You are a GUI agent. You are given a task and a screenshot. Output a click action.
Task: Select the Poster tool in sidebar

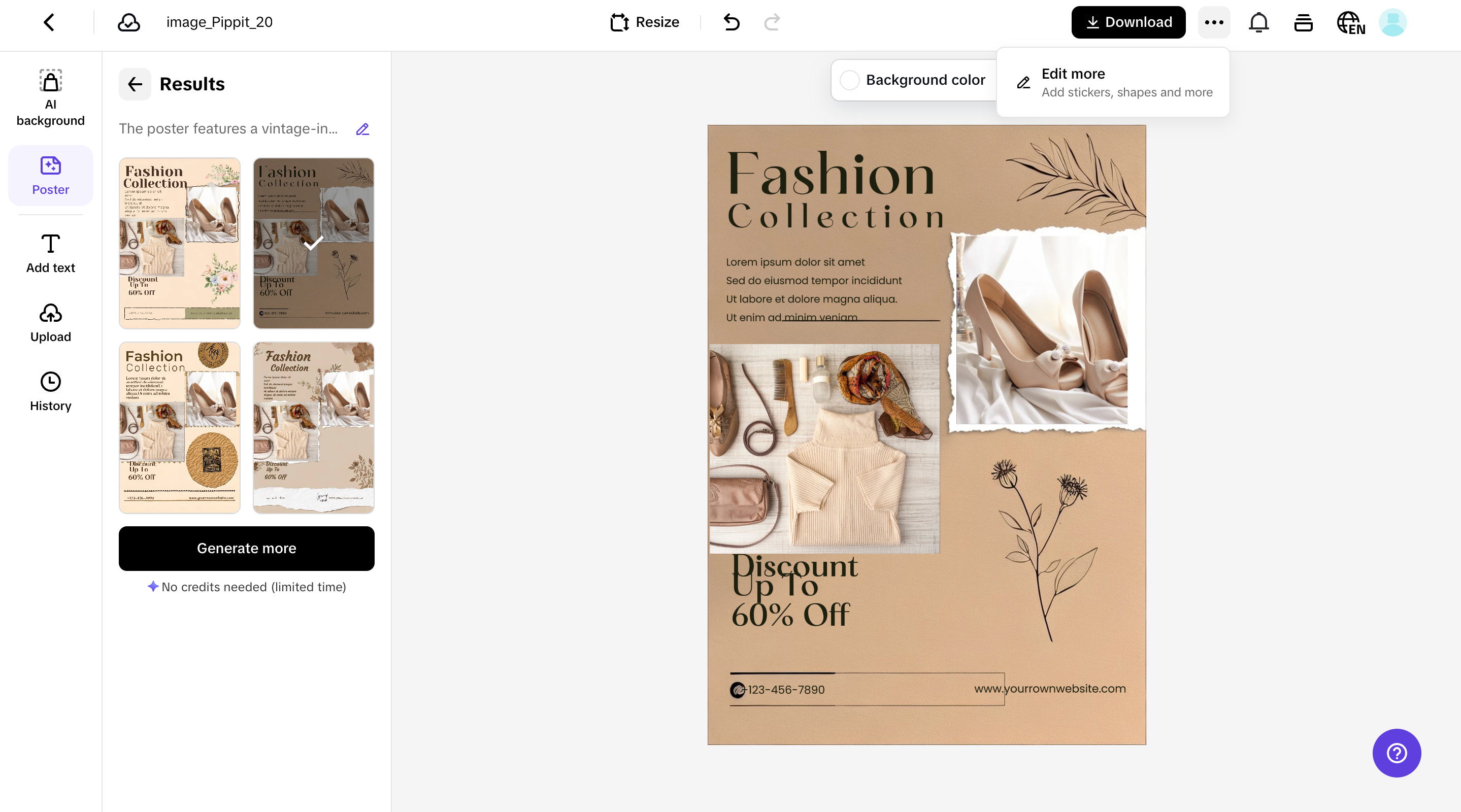[50, 176]
